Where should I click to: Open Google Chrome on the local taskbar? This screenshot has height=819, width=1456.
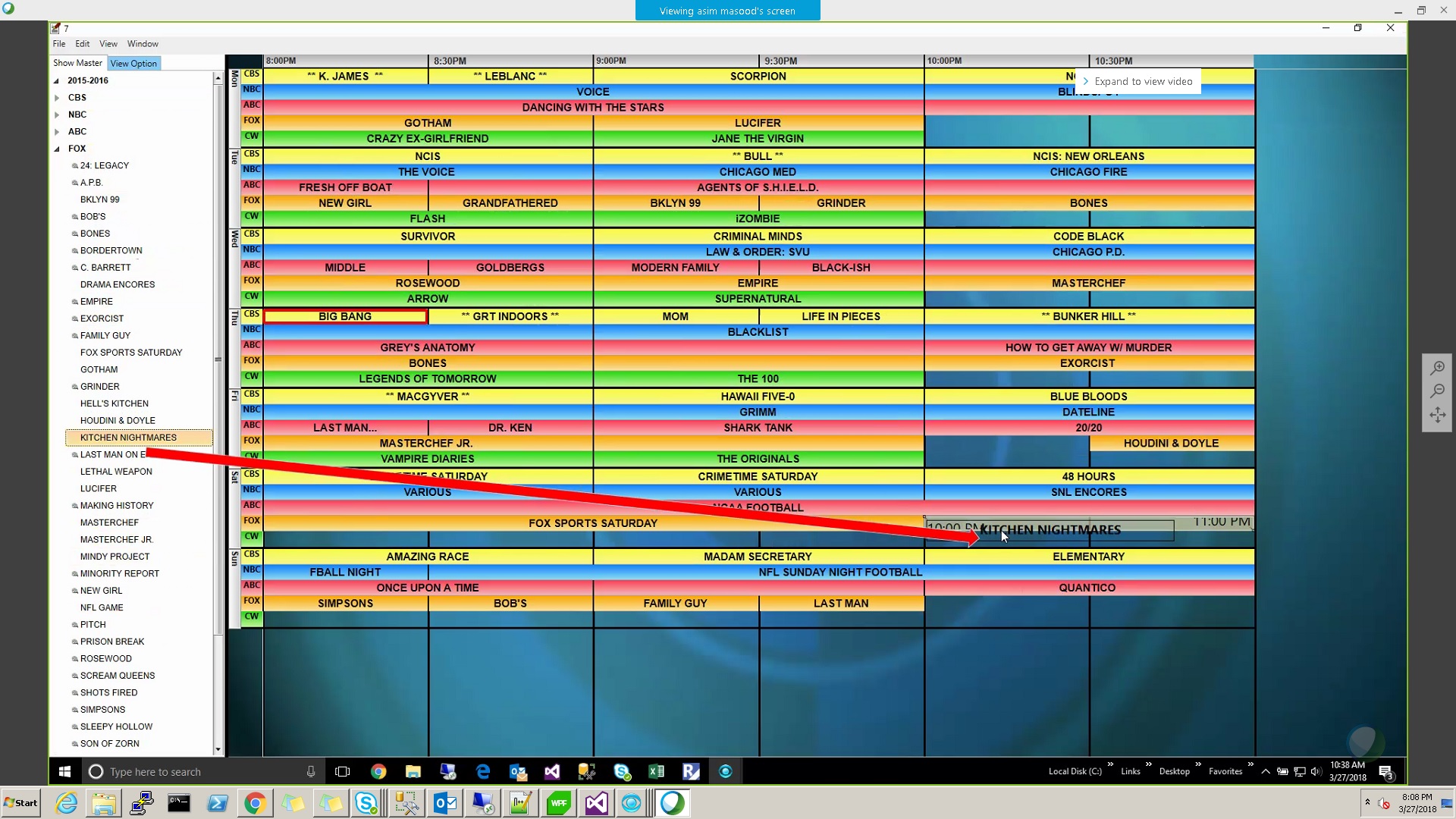[255, 803]
